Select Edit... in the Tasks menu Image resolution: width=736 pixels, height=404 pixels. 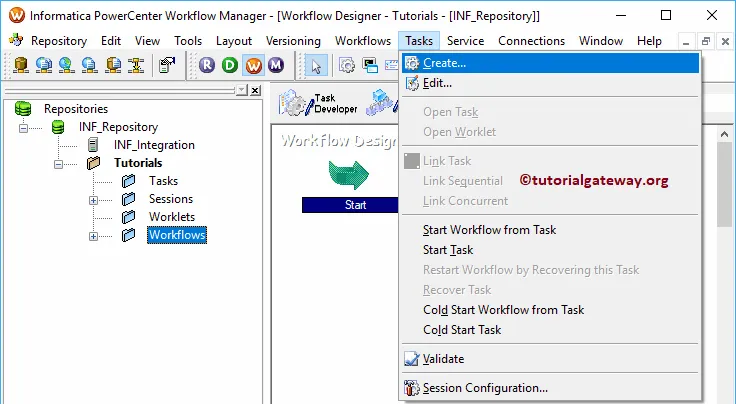(x=437, y=83)
